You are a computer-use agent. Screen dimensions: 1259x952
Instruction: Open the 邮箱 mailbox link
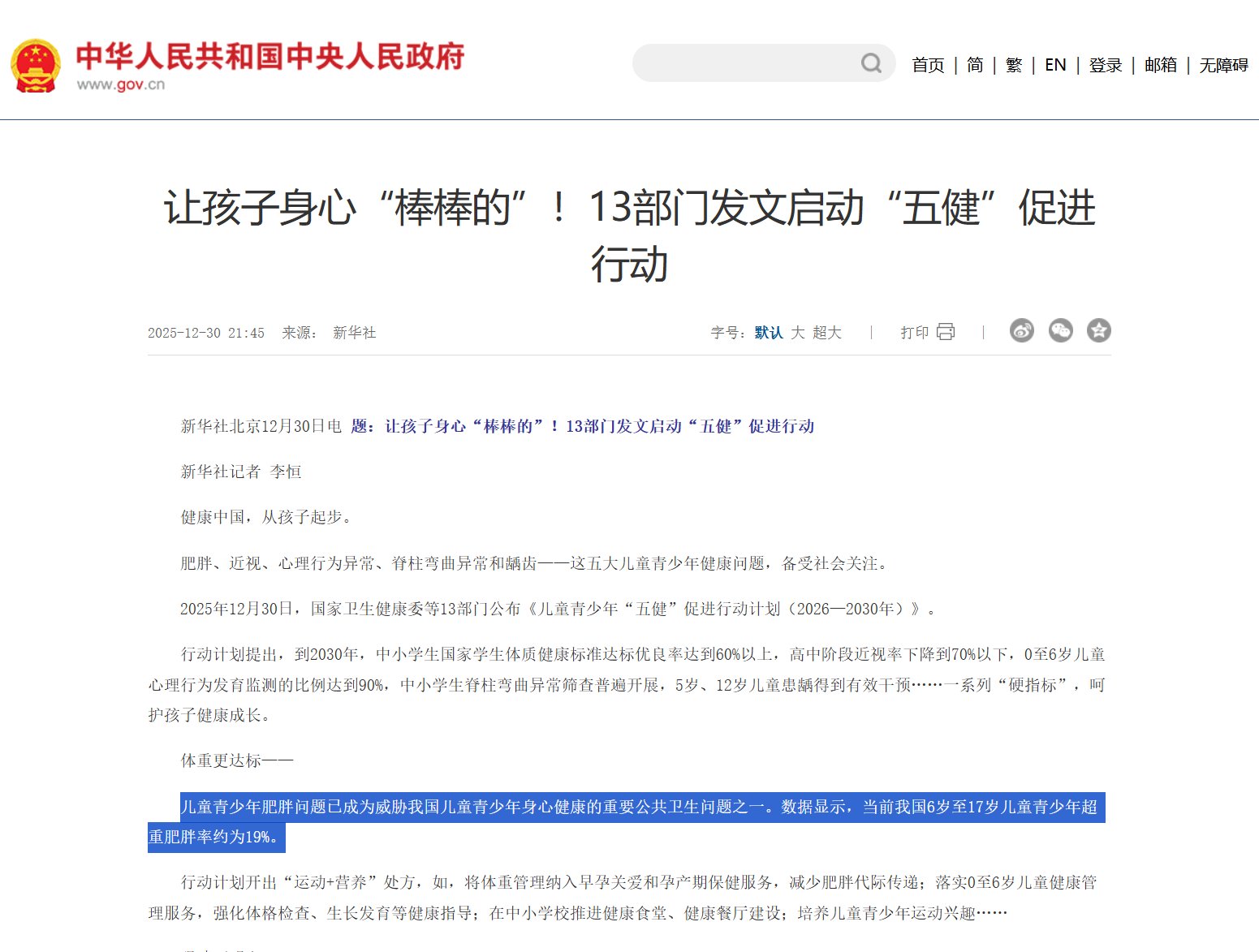(1161, 65)
